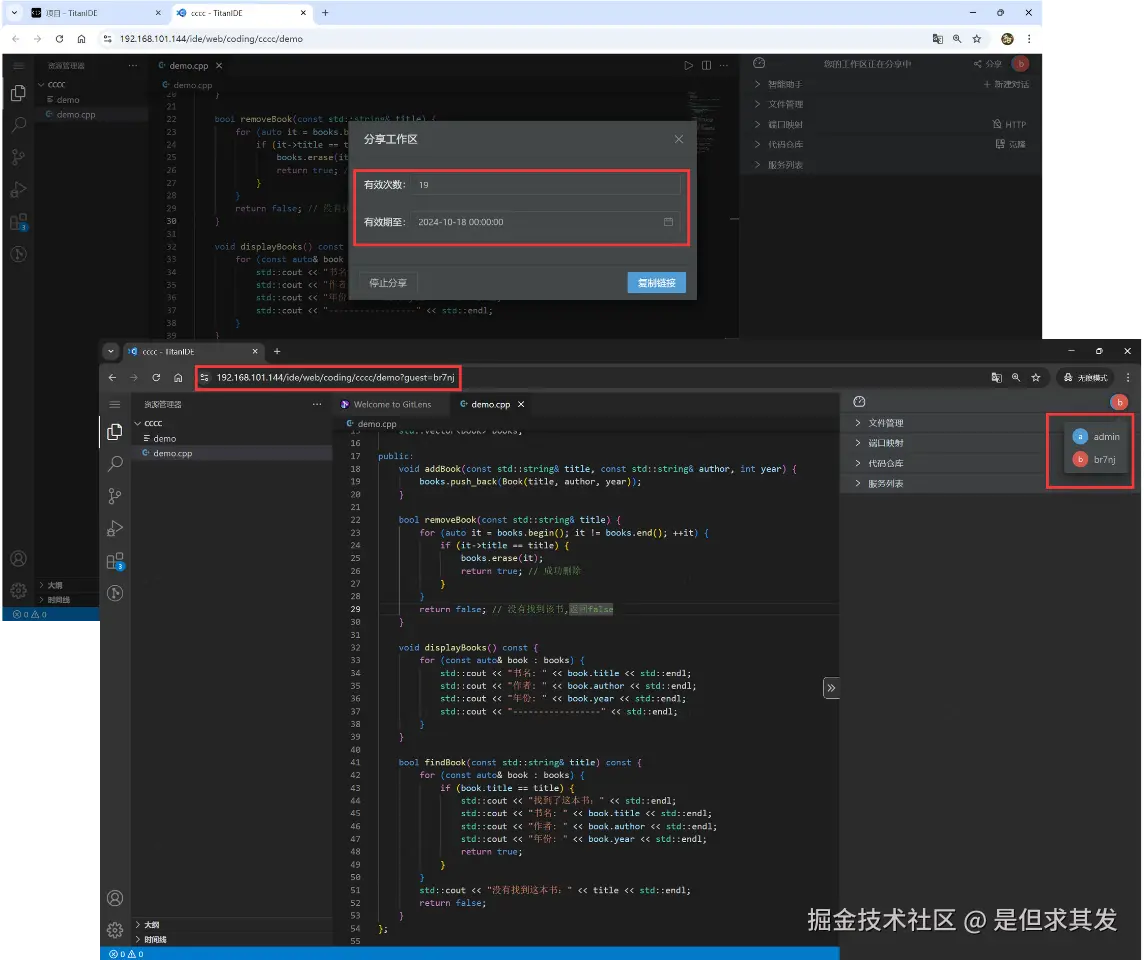Click errors and warnings status in front window
This screenshot has height=960, width=1144.
[126, 953]
